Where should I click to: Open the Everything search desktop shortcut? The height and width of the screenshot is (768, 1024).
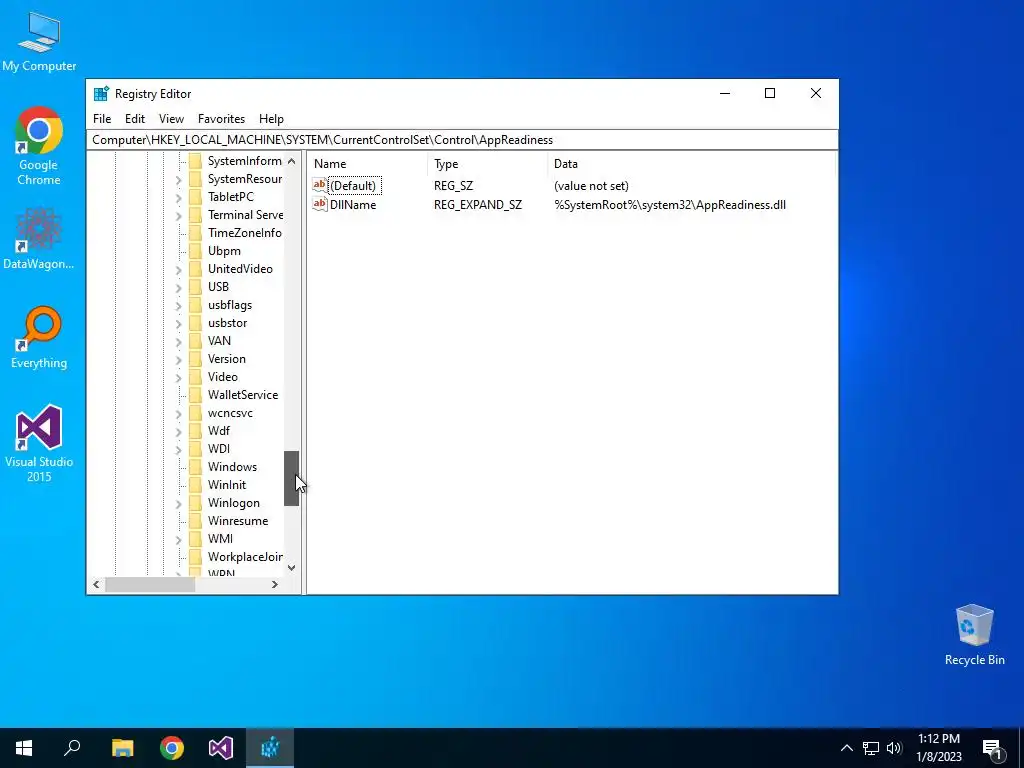click(x=39, y=338)
